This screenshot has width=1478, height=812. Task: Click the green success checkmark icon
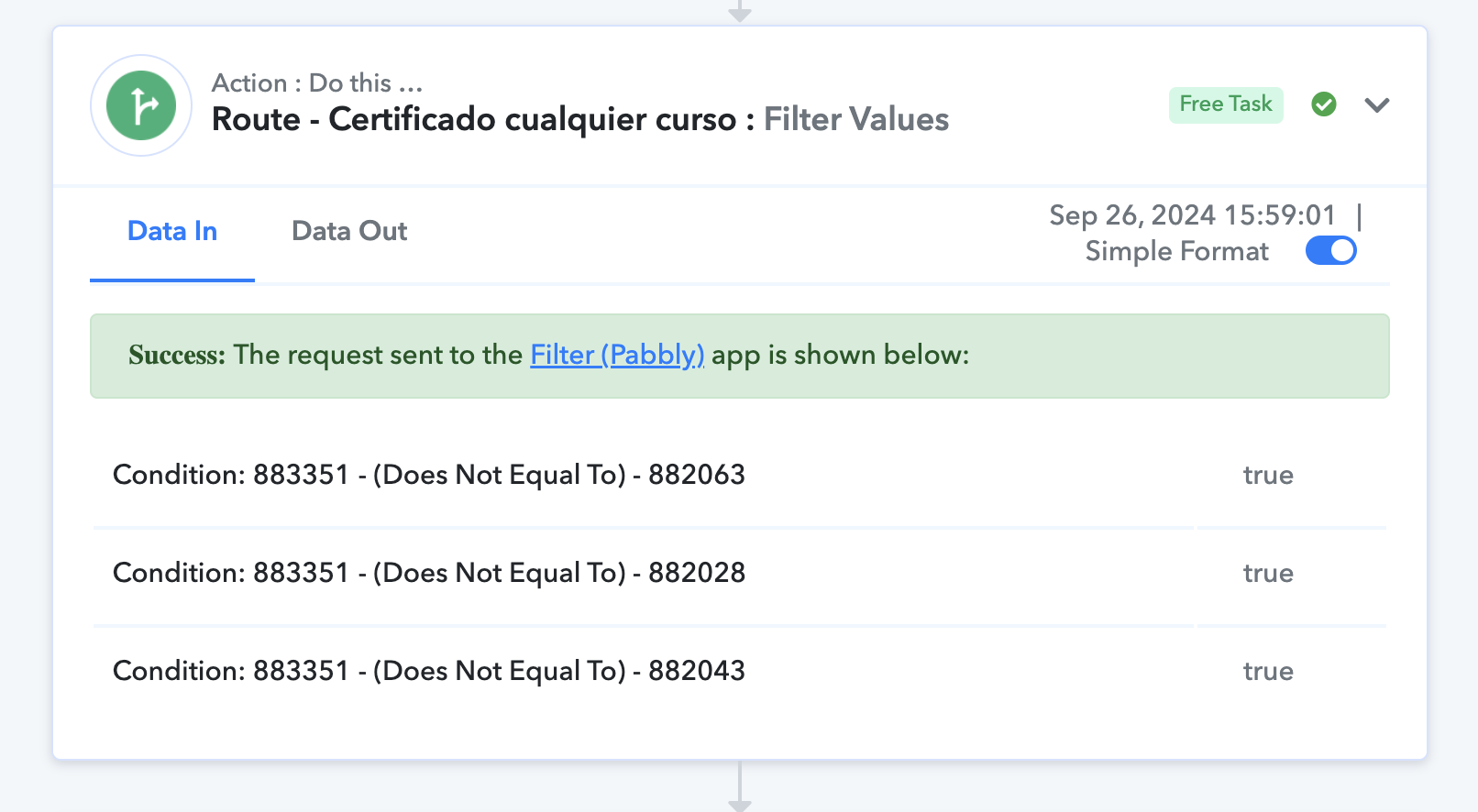pyautogui.click(x=1323, y=104)
